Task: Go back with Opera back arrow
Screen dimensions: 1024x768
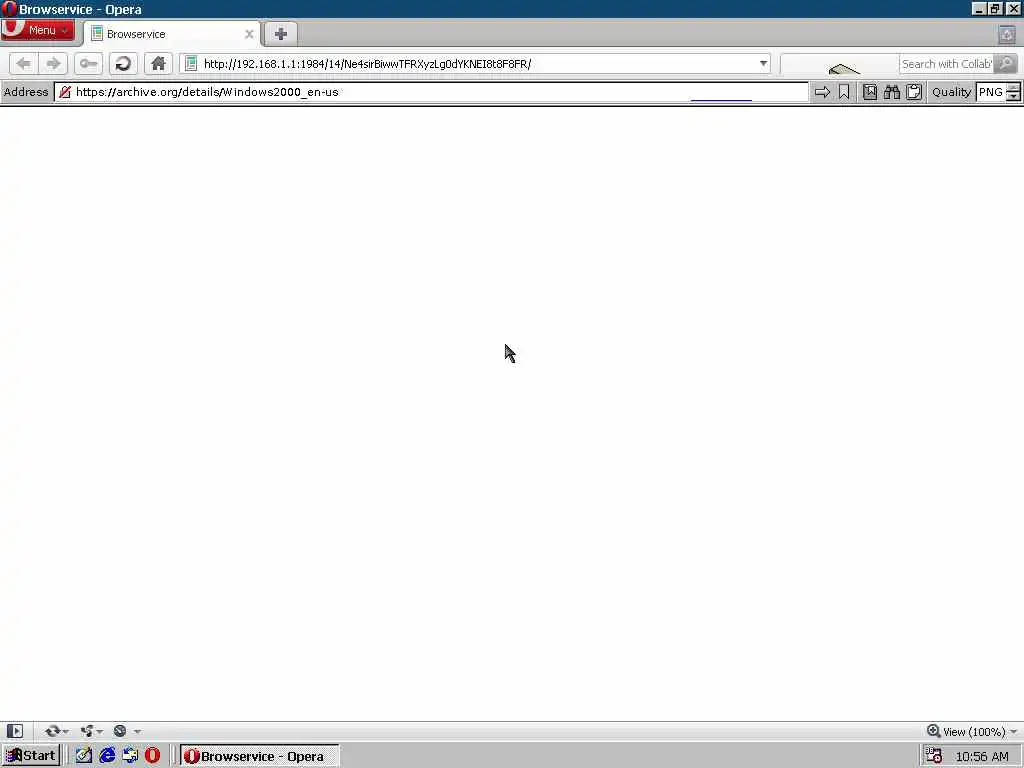Action: coord(24,63)
